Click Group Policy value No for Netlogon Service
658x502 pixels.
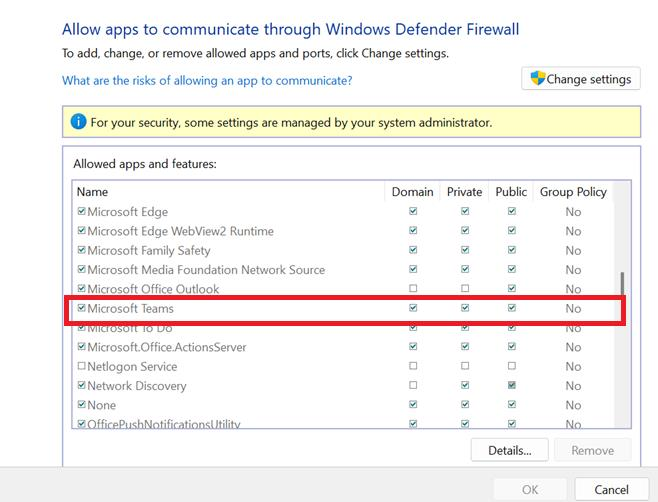(x=573, y=366)
